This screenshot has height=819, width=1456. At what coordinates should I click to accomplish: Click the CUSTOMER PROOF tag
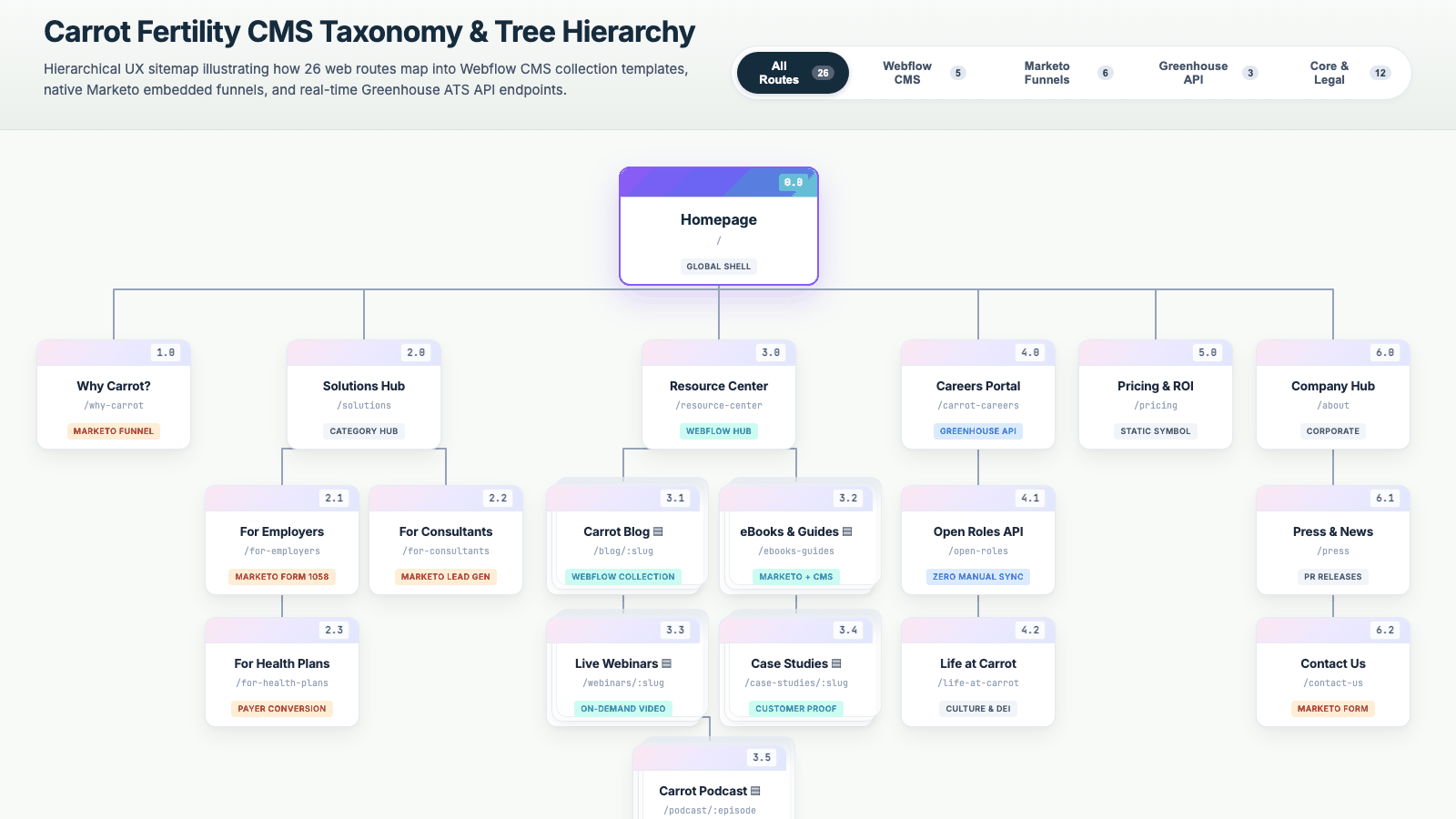[796, 709]
